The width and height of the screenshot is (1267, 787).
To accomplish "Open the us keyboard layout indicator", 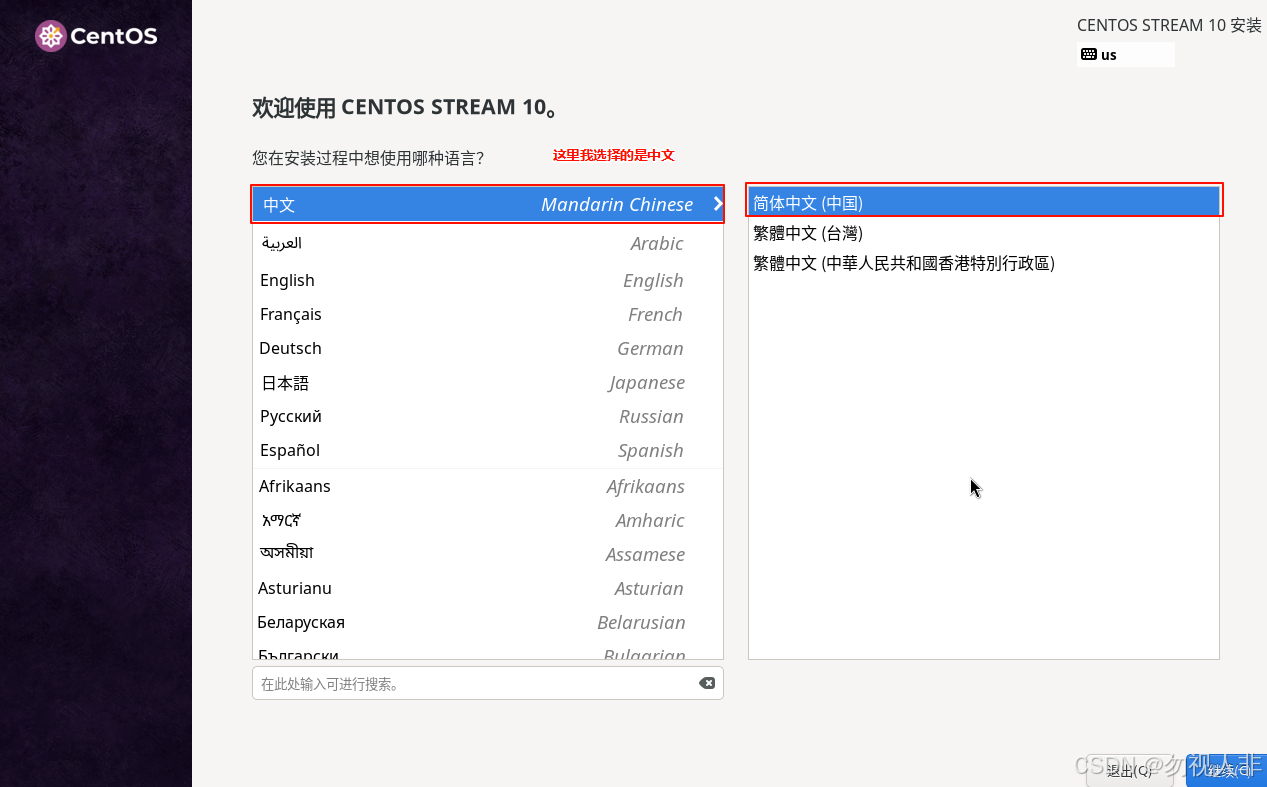I will pos(1125,55).
